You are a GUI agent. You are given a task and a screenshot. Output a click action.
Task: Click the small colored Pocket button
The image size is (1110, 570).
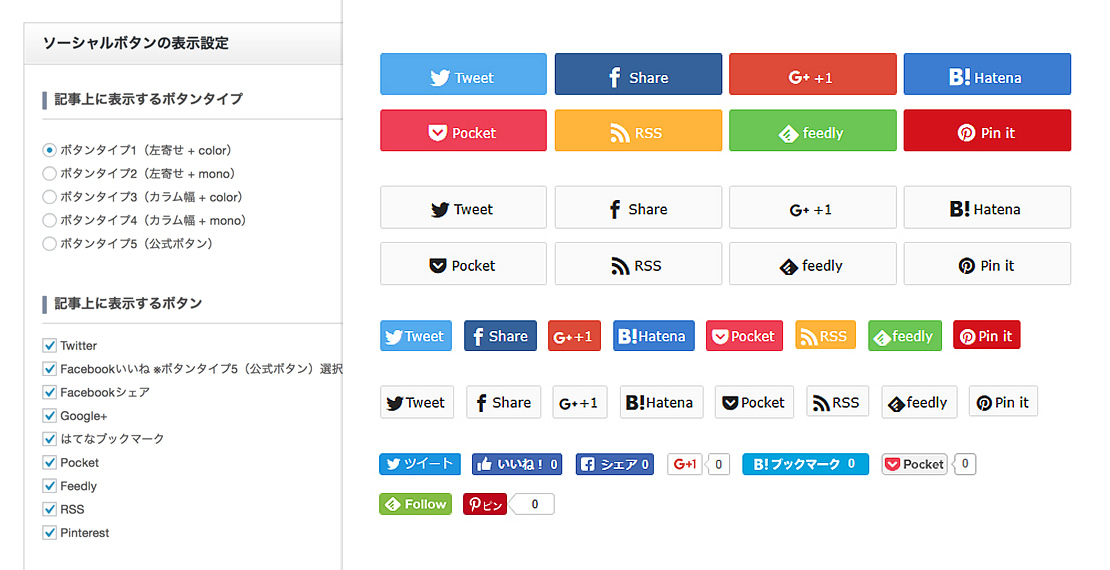point(745,336)
